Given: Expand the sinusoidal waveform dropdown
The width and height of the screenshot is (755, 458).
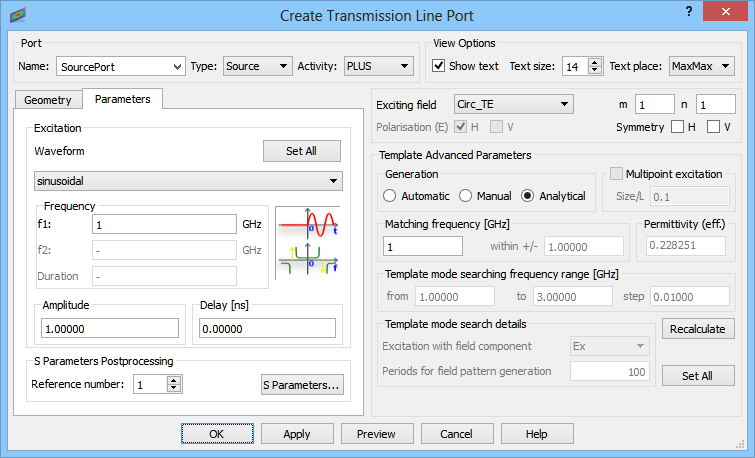Looking at the screenshot, I should 188,181.
